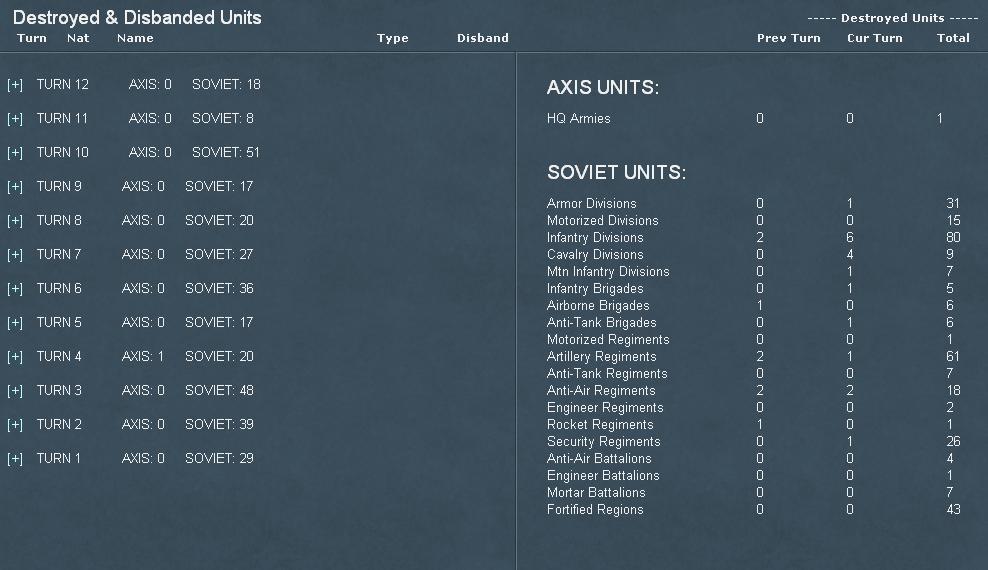Select the HQ Armies row
This screenshot has width=988, height=570.
pyautogui.click(x=745, y=118)
